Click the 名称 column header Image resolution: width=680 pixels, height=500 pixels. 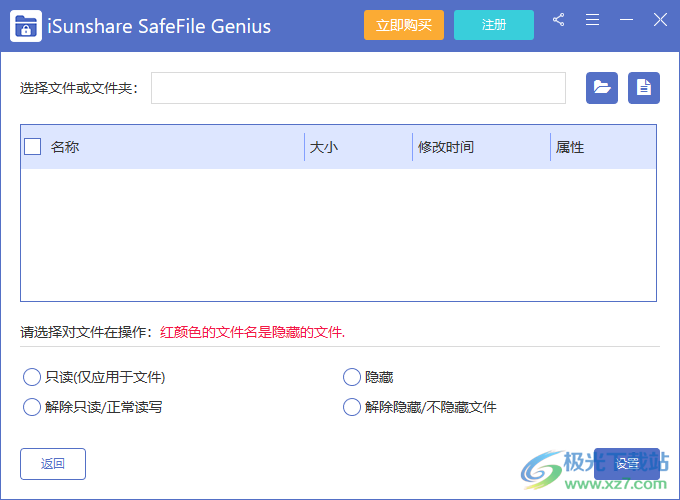pos(65,147)
